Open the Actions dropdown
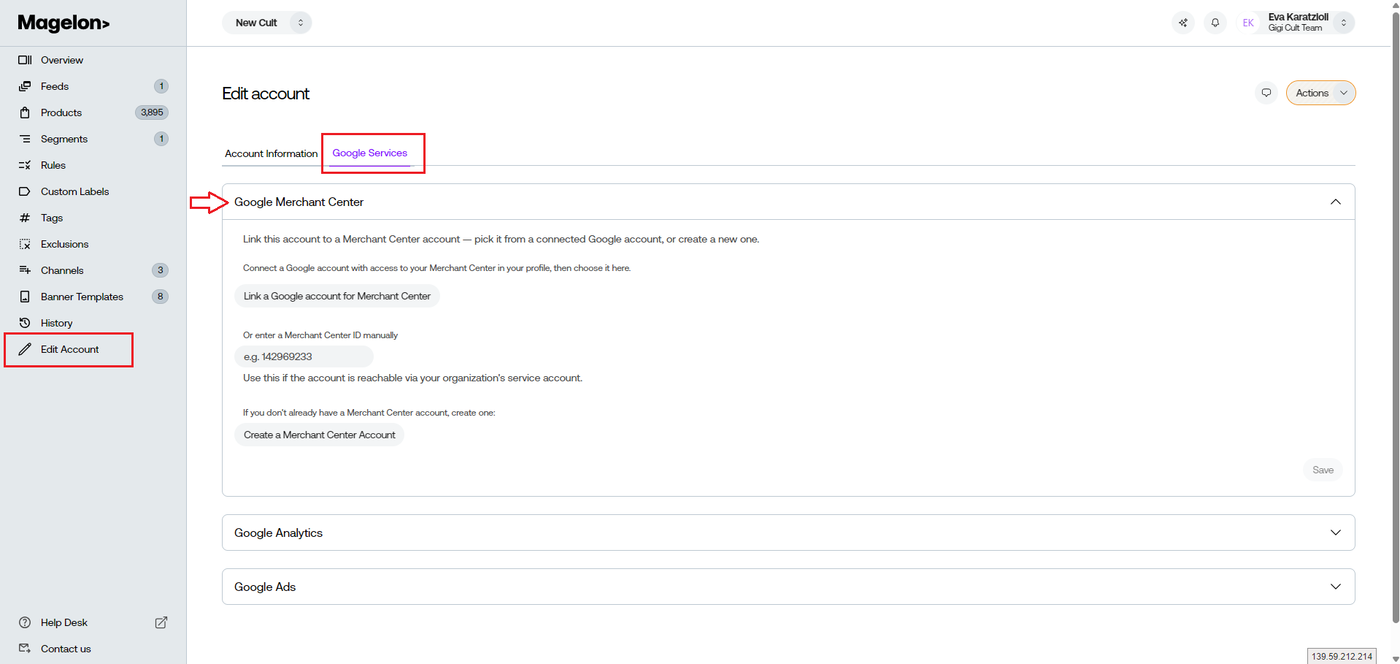 pyautogui.click(x=1321, y=93)
